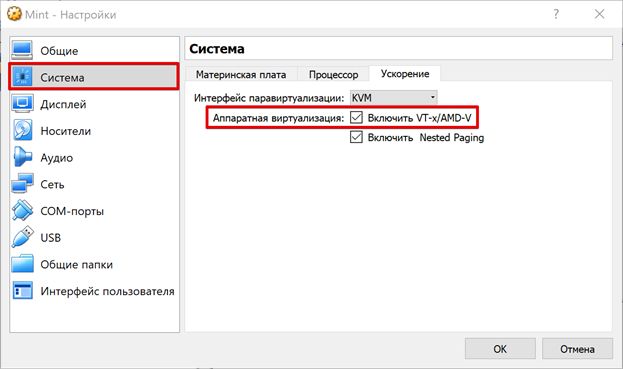Viewport: 623px width, 369px height.
Task: Select Интерфейс пользователя label in sidebar
Action: 107,292
